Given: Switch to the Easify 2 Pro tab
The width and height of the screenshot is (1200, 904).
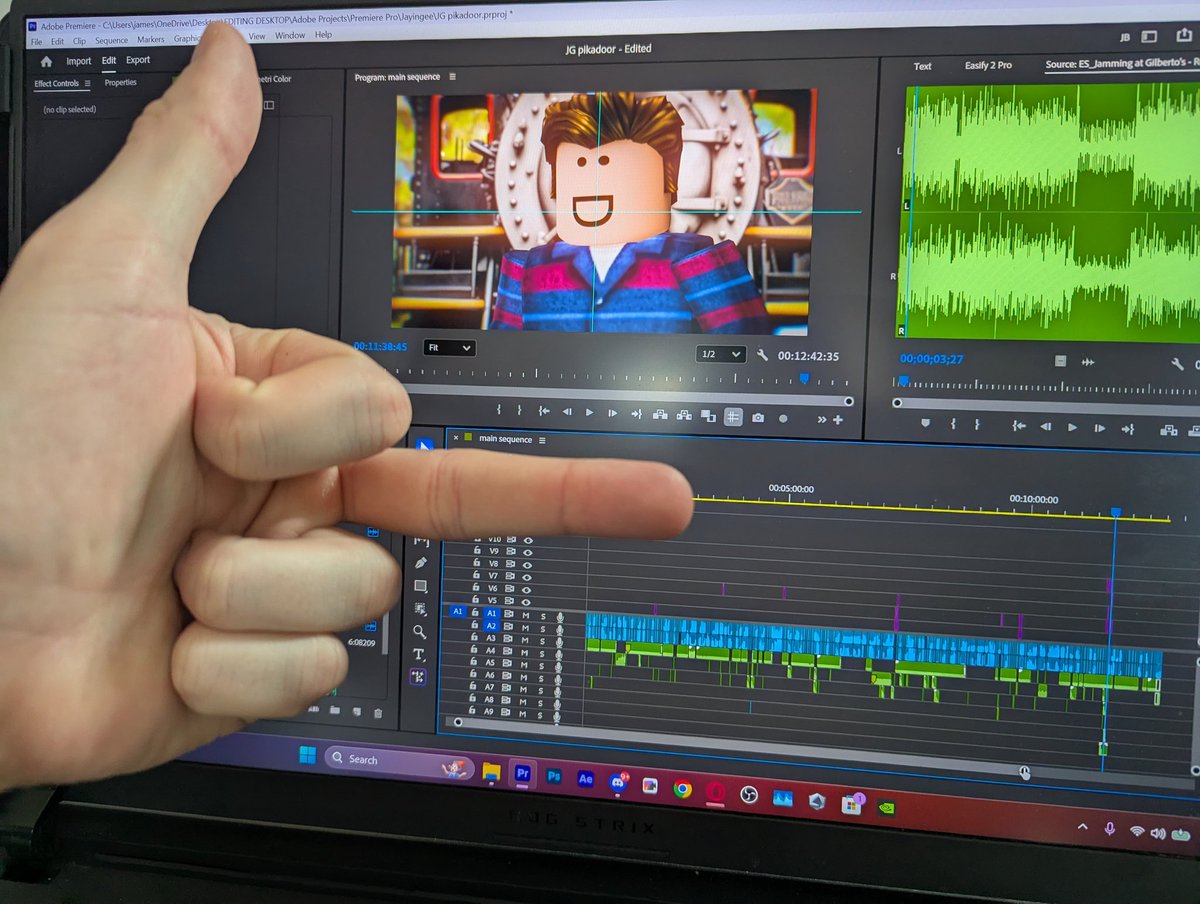Looking at the screenshot, I should 988,65.
